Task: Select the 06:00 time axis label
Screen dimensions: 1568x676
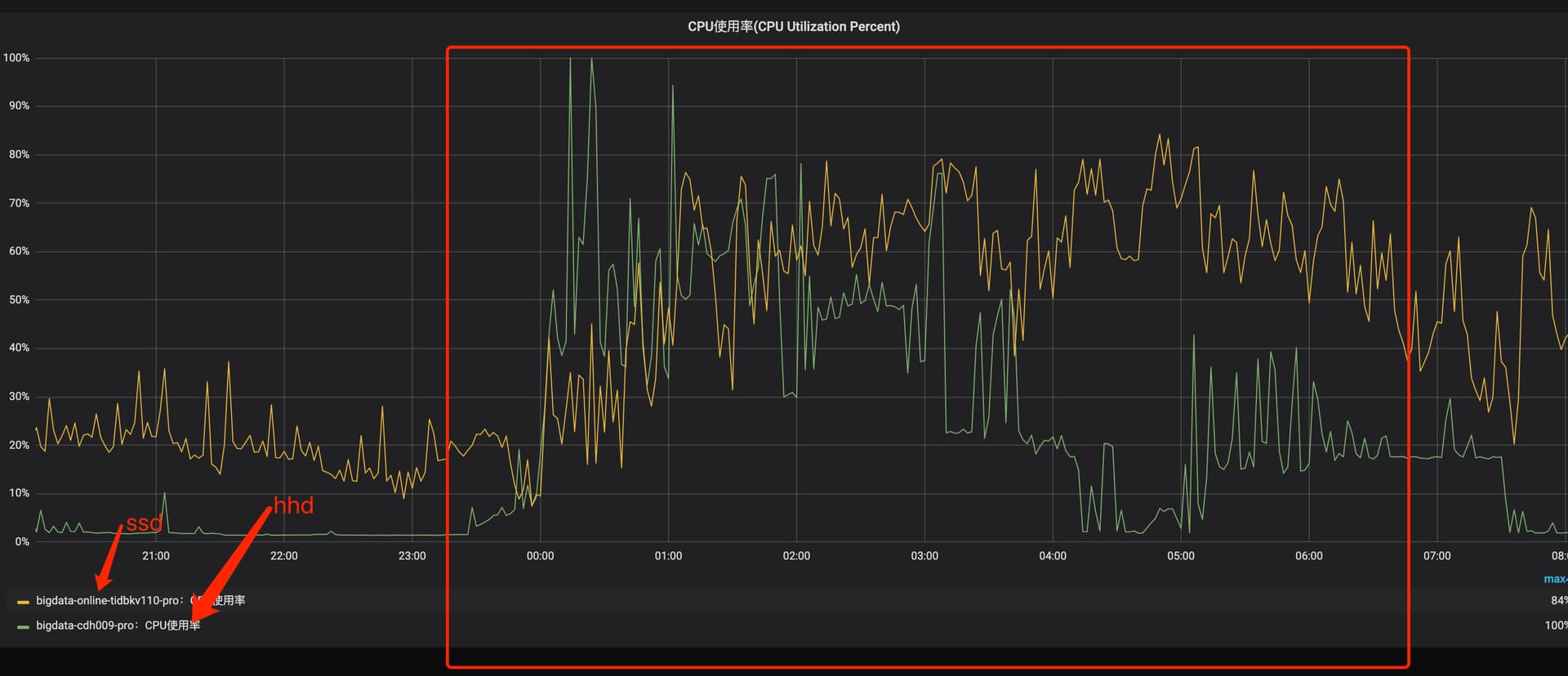Action: click(1309, 556)
